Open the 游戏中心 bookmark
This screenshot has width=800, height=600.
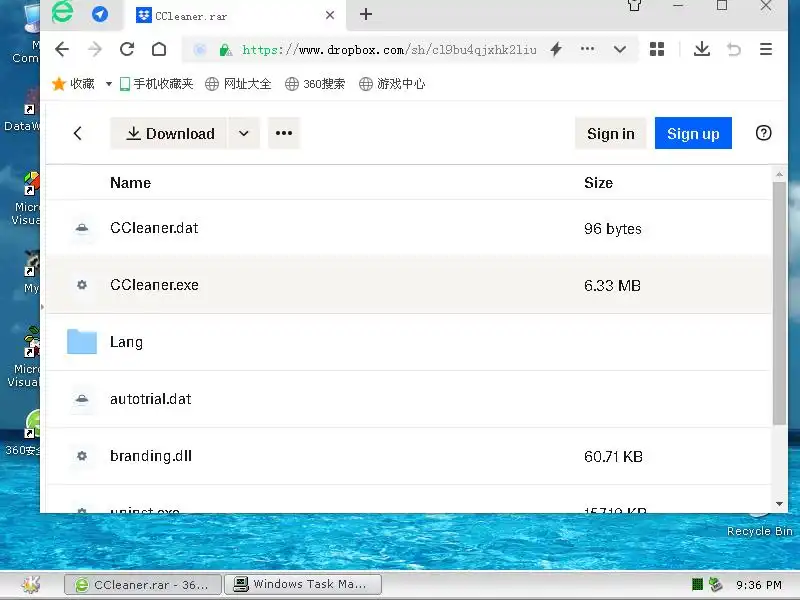click(x=392, y=84)
